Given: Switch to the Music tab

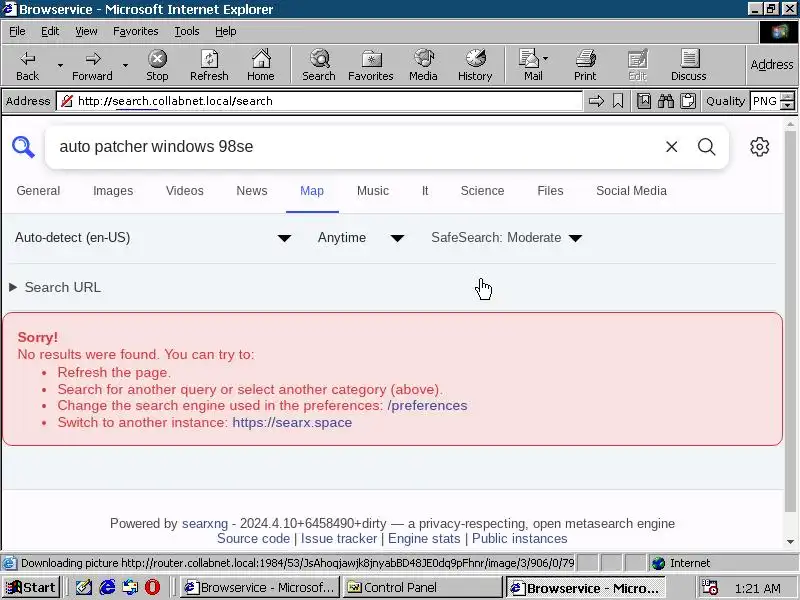Looking at the screenshot, I should (x=373, y=191).
